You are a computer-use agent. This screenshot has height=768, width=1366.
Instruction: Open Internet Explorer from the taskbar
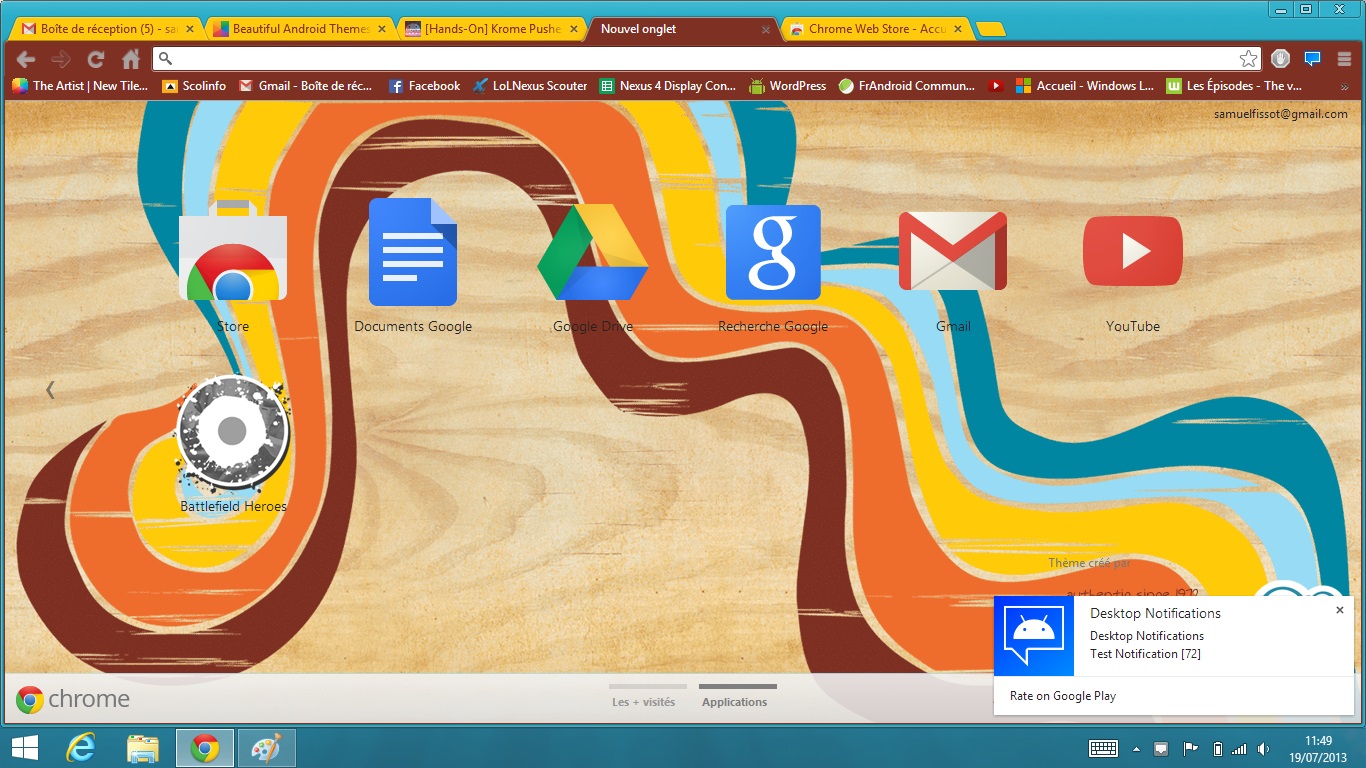click(x=80, y=747)
